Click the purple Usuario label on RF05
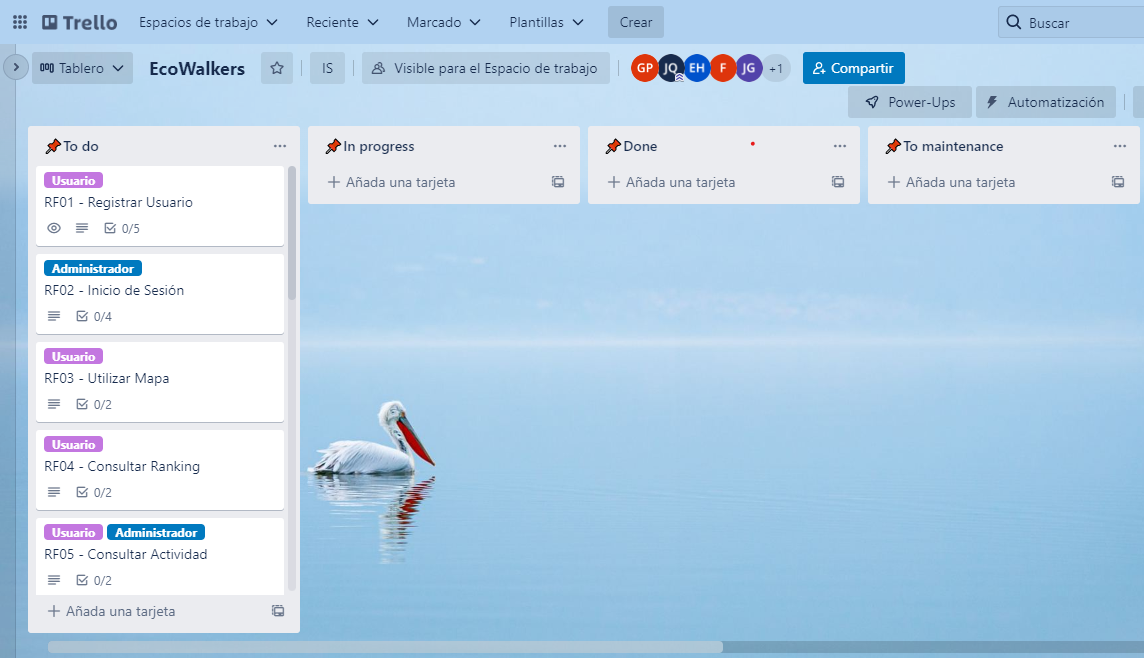 tap(74, 533)
